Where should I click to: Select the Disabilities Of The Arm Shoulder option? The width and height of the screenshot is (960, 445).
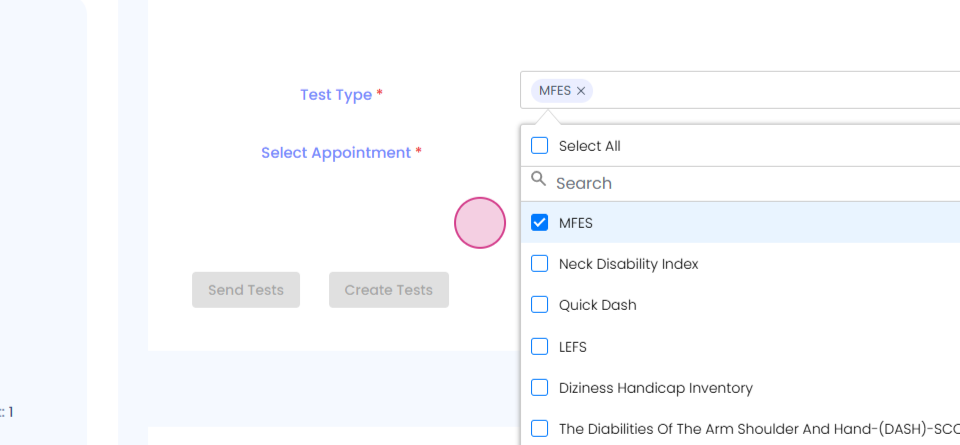point(540,429)
